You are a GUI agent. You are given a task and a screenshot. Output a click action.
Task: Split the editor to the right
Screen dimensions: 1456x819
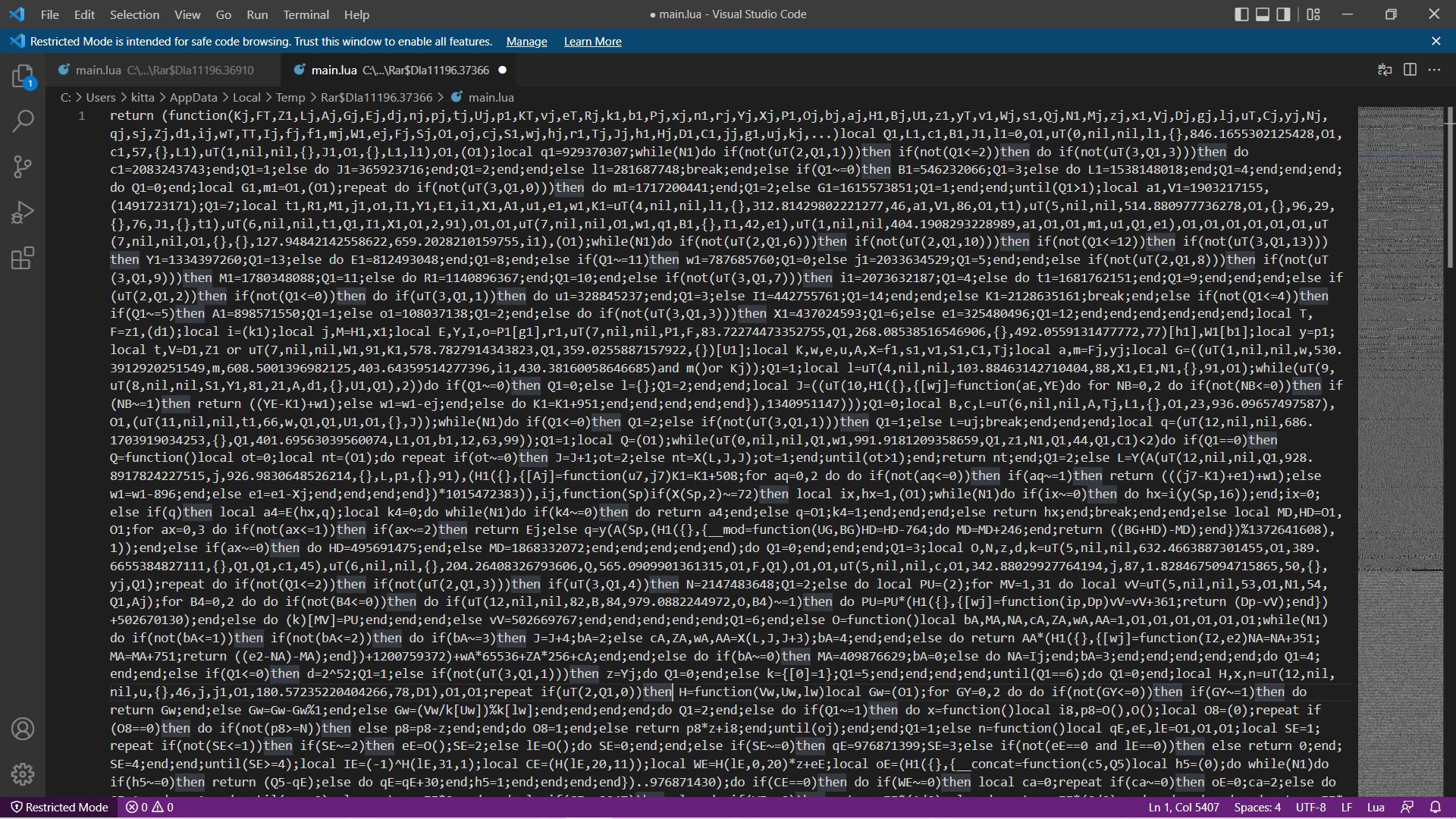[x=1410, y=70]
